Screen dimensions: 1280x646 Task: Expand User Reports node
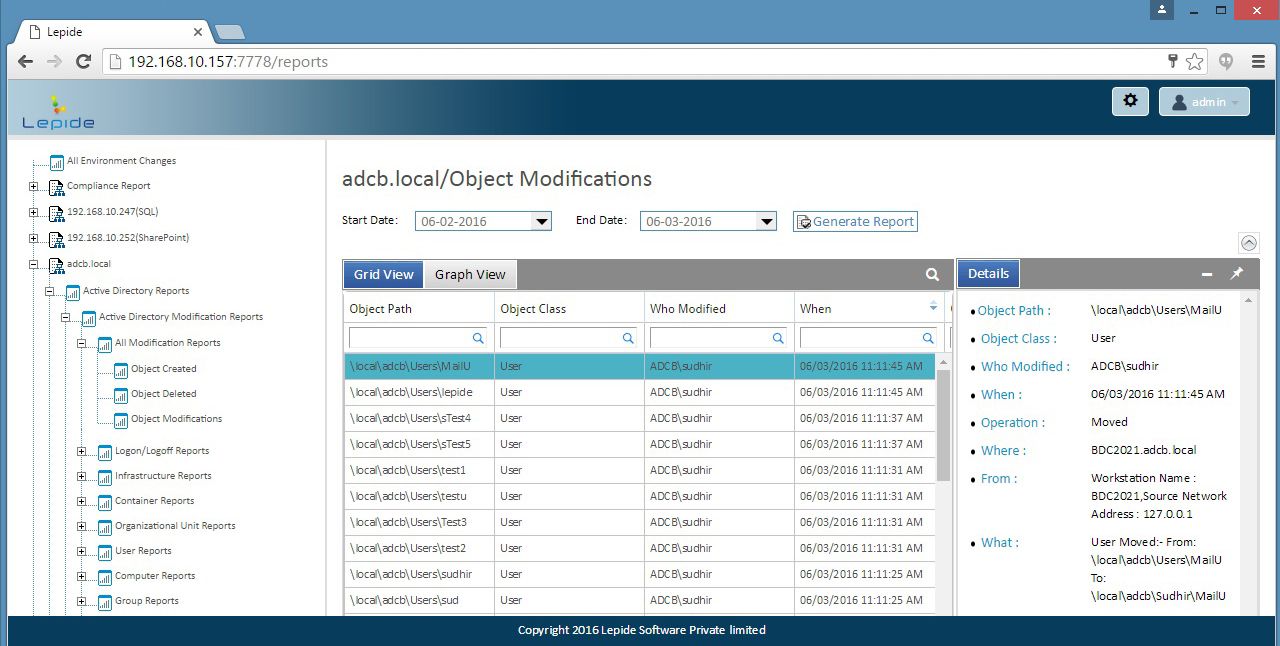pyautogui.click(x=82, y=551)
